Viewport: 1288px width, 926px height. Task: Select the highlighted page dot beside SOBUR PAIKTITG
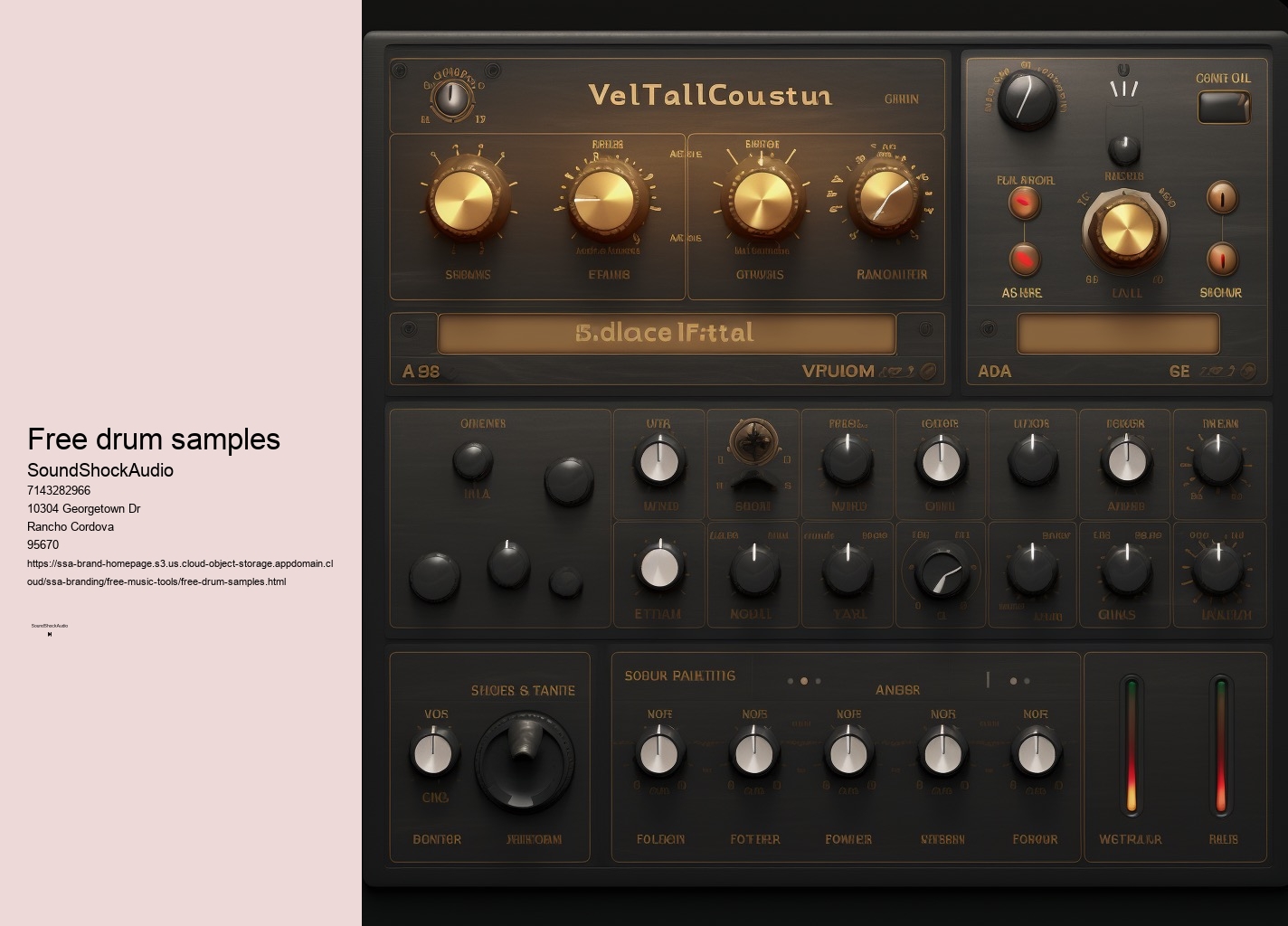[804, 681]
